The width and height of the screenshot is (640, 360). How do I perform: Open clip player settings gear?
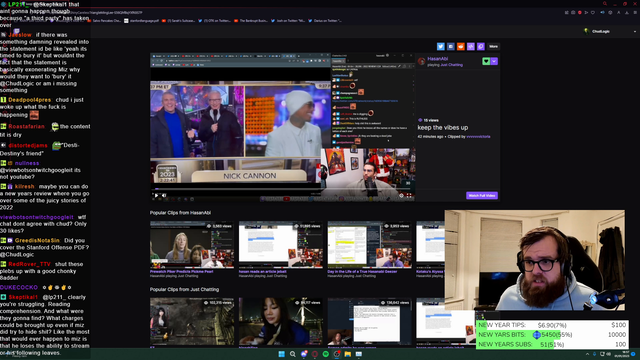pos(401,196)
